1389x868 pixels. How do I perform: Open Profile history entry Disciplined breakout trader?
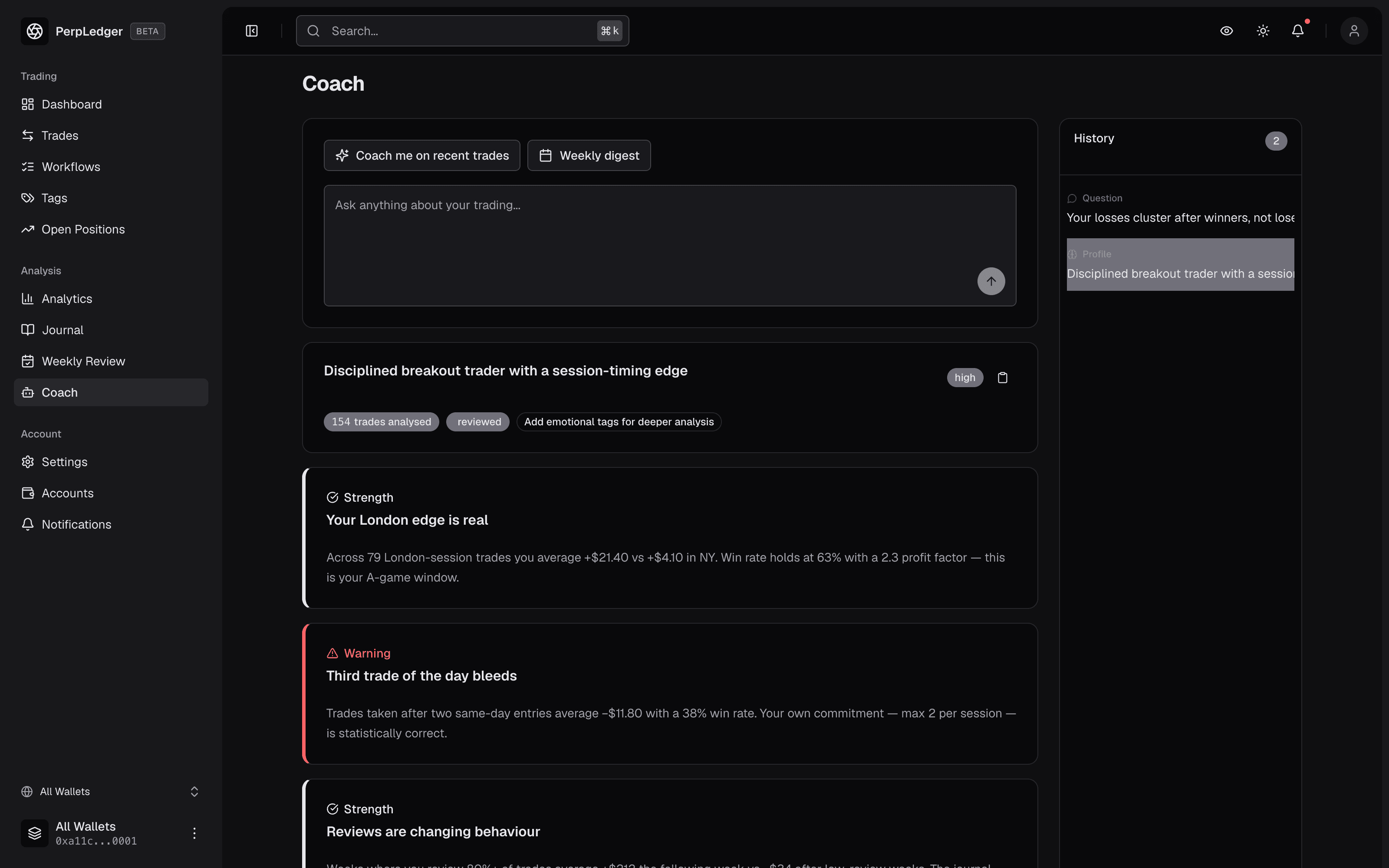pos(1180,265)
